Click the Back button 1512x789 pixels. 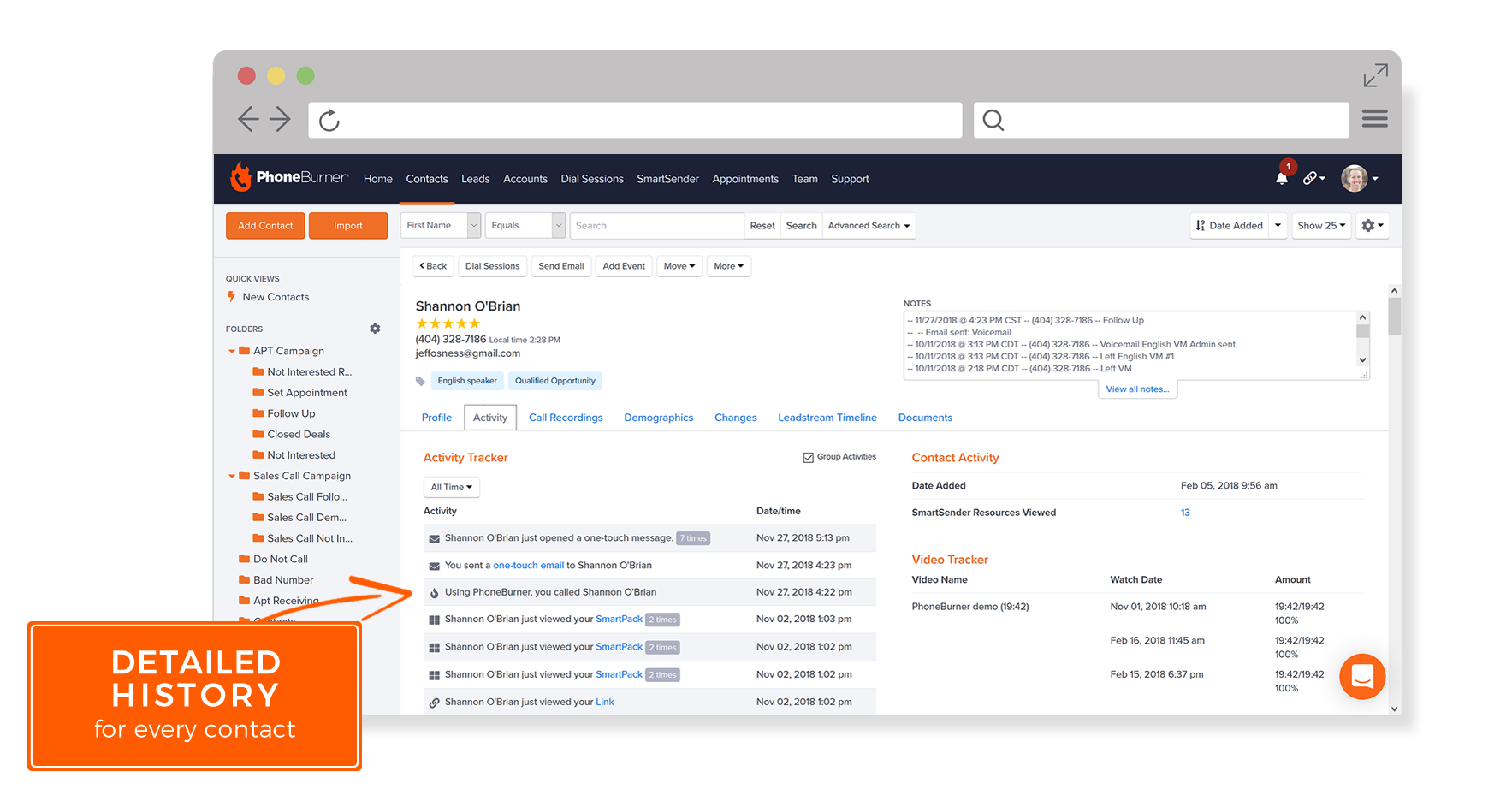[433, 266]
